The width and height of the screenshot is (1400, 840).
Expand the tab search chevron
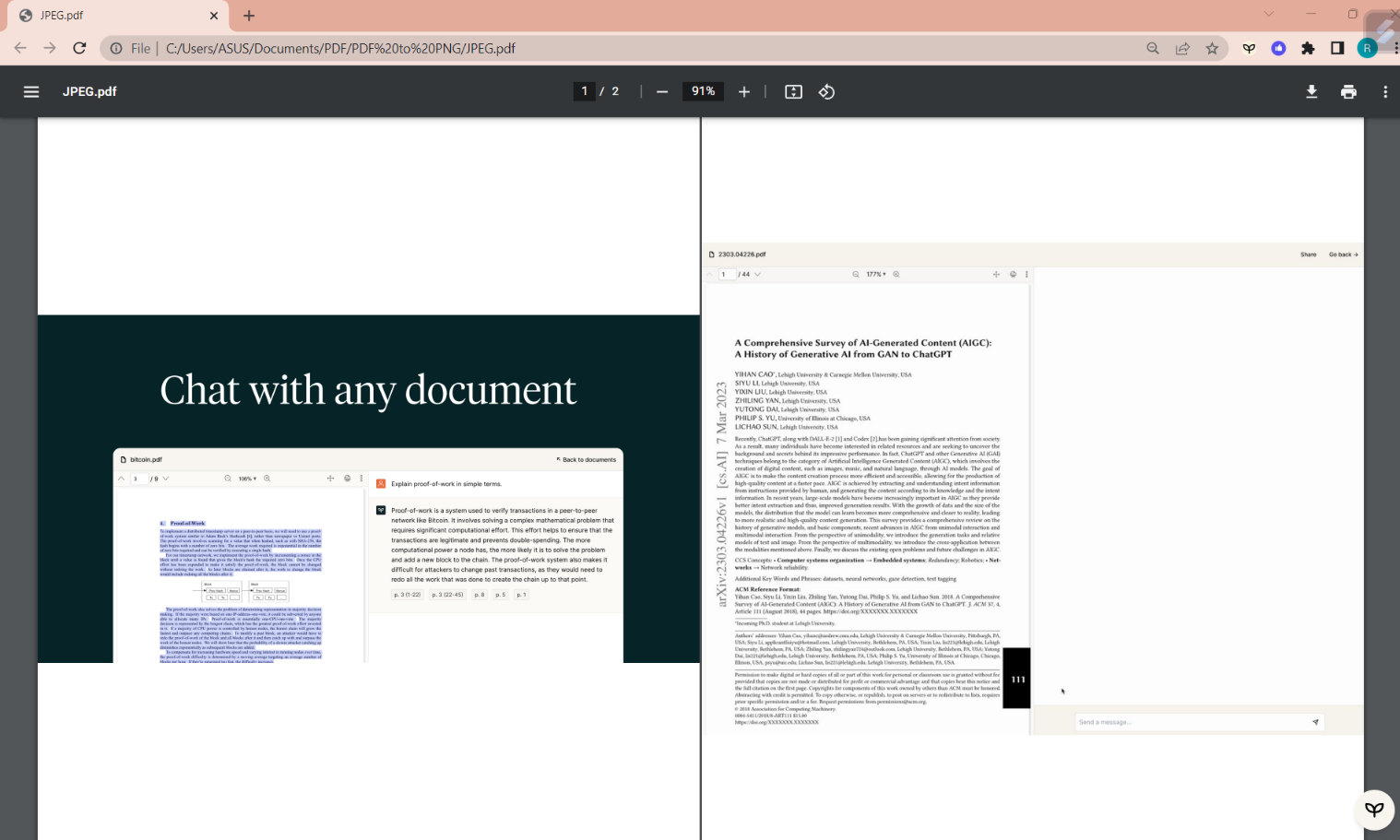pyautogui.click(x=1269, y=14)
